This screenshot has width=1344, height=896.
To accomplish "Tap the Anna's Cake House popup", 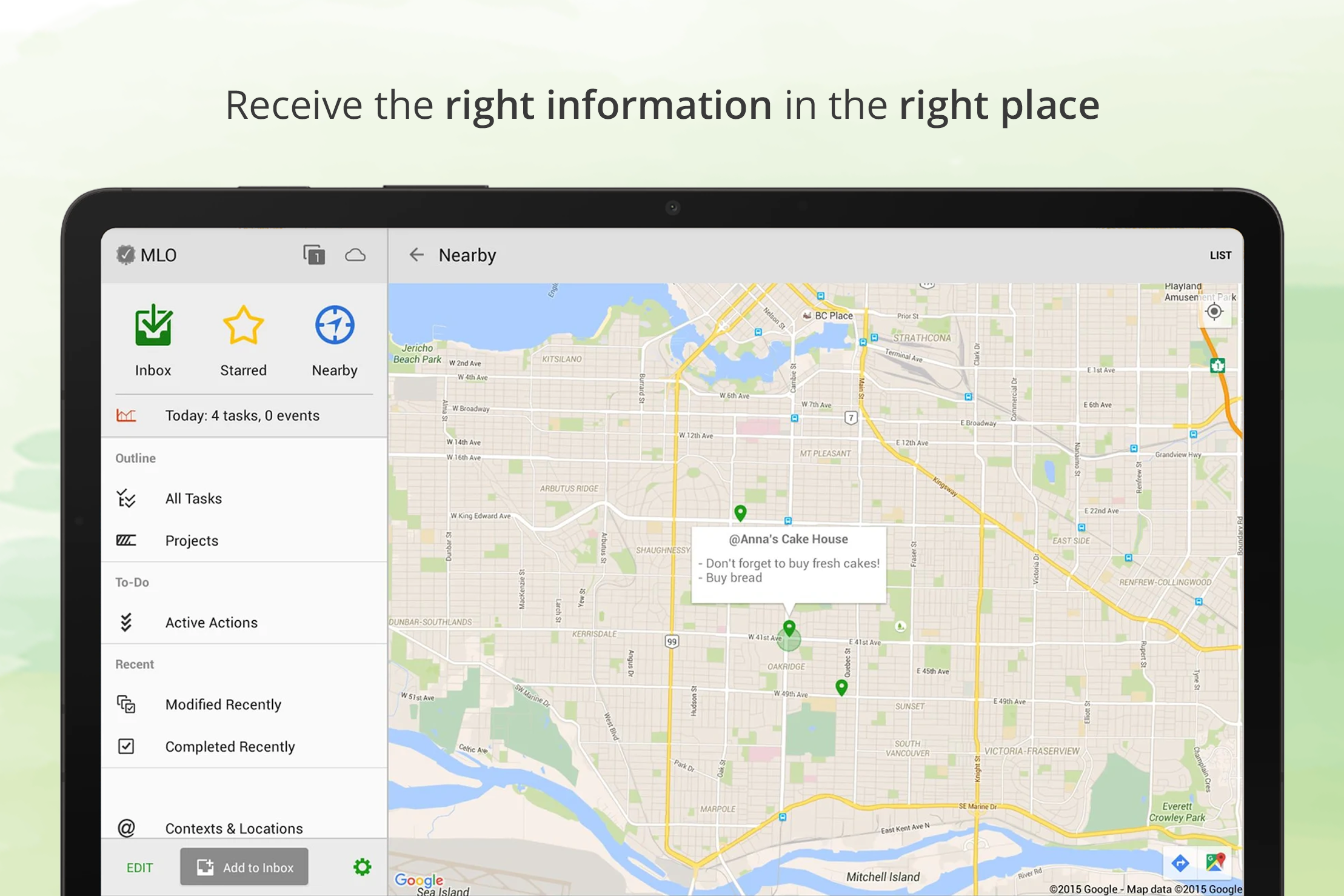I will [788, 564].
